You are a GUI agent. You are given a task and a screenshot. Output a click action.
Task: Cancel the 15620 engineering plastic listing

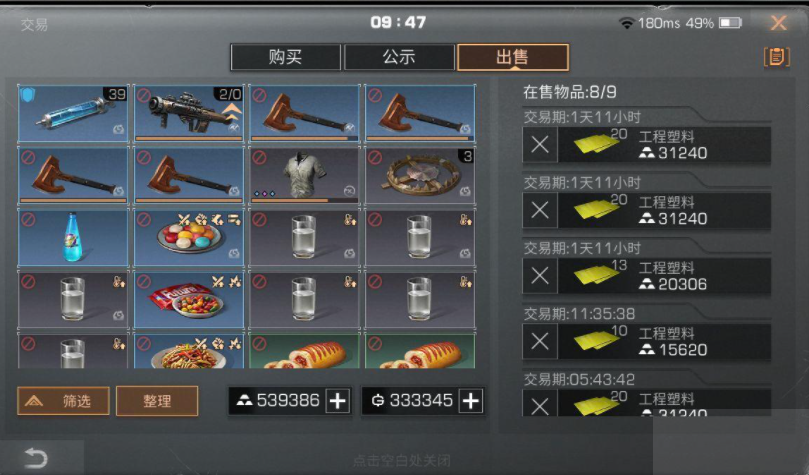pos(540,341)
